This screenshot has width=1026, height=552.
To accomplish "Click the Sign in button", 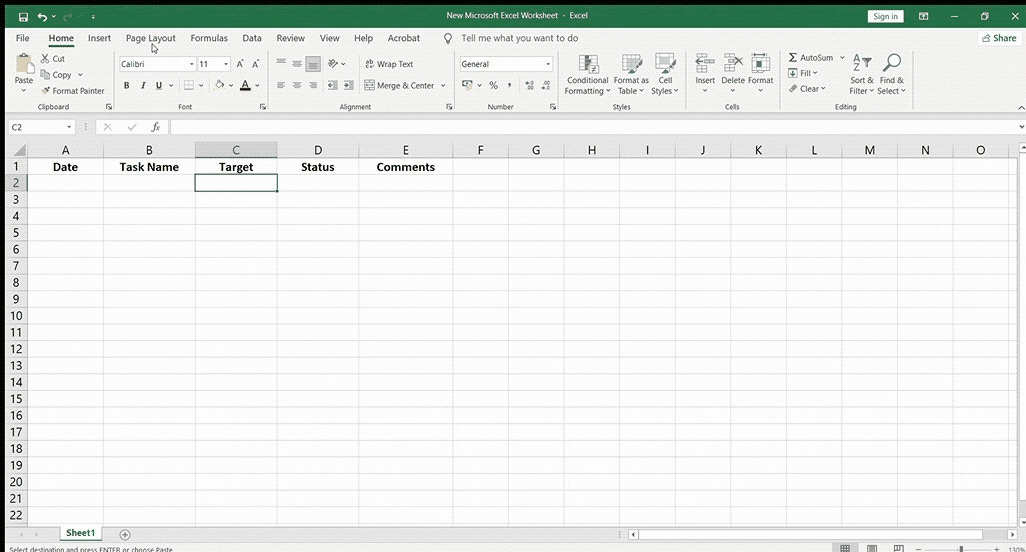I will (x=885, y=16).
